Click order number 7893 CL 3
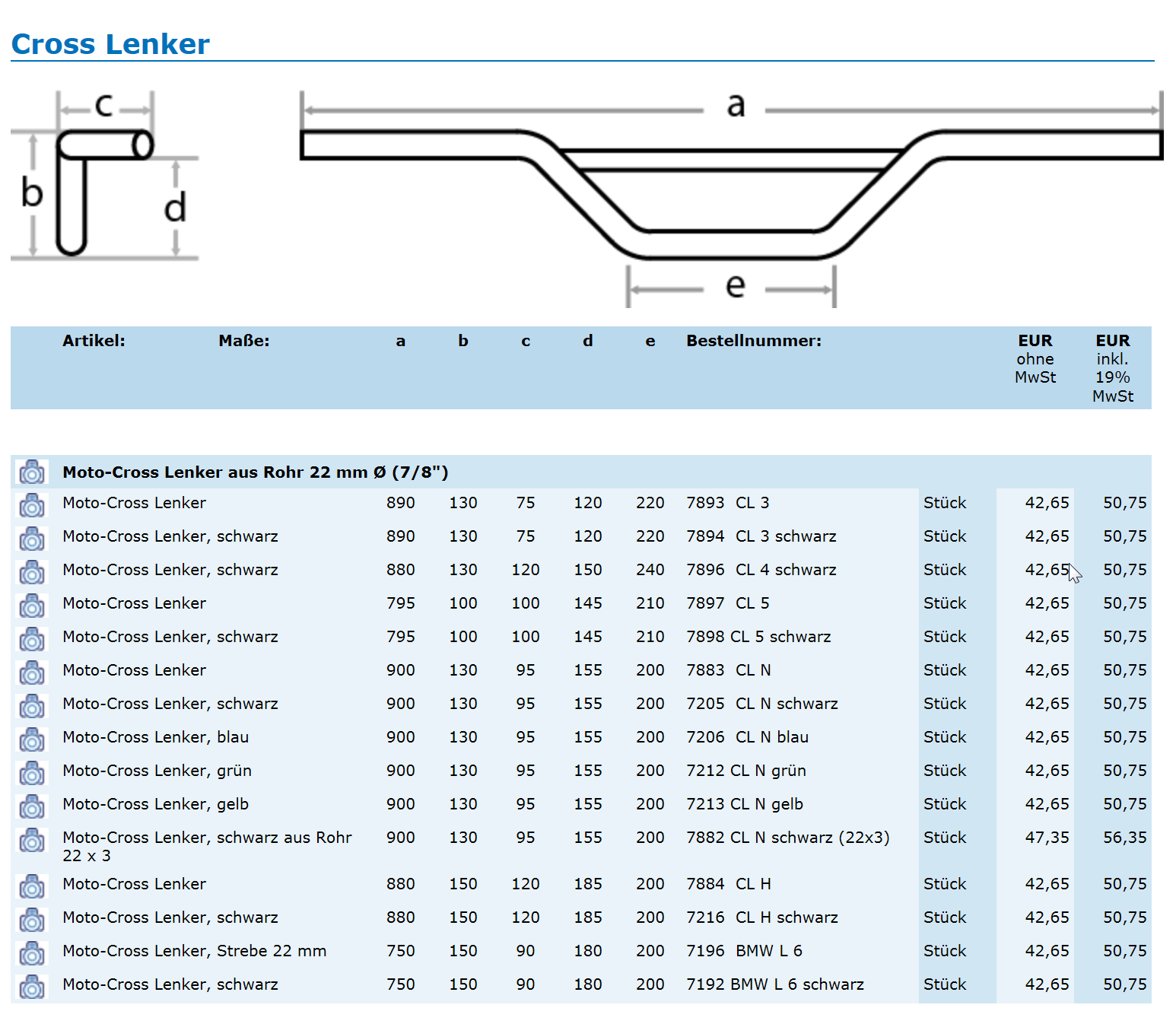This screenshot has height=1024, width=1176. (727, 503)
